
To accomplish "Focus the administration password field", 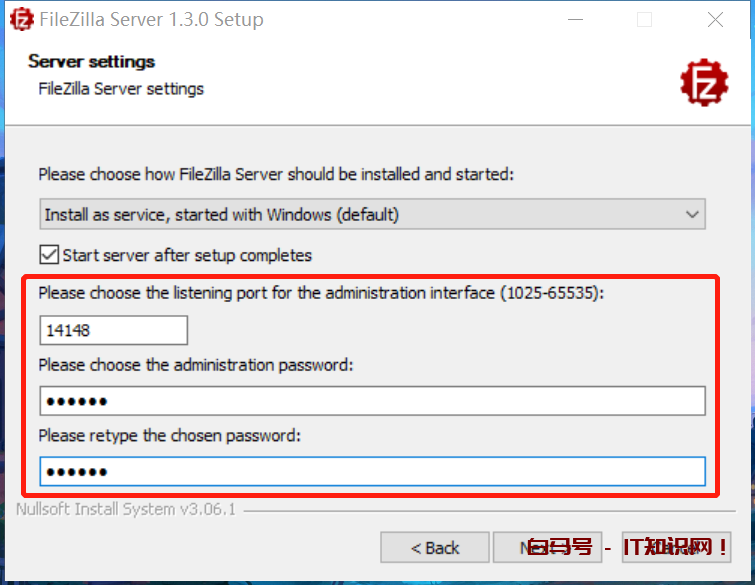I will [x=372, y=401].
